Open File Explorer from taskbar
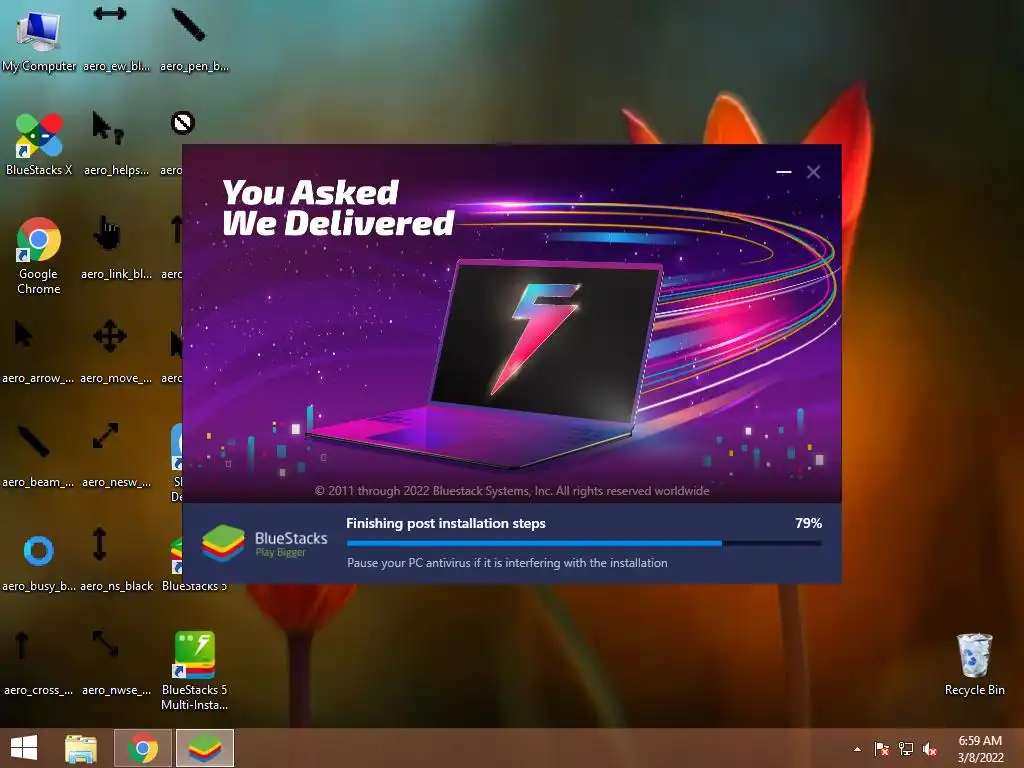 [x=81, y=748]
